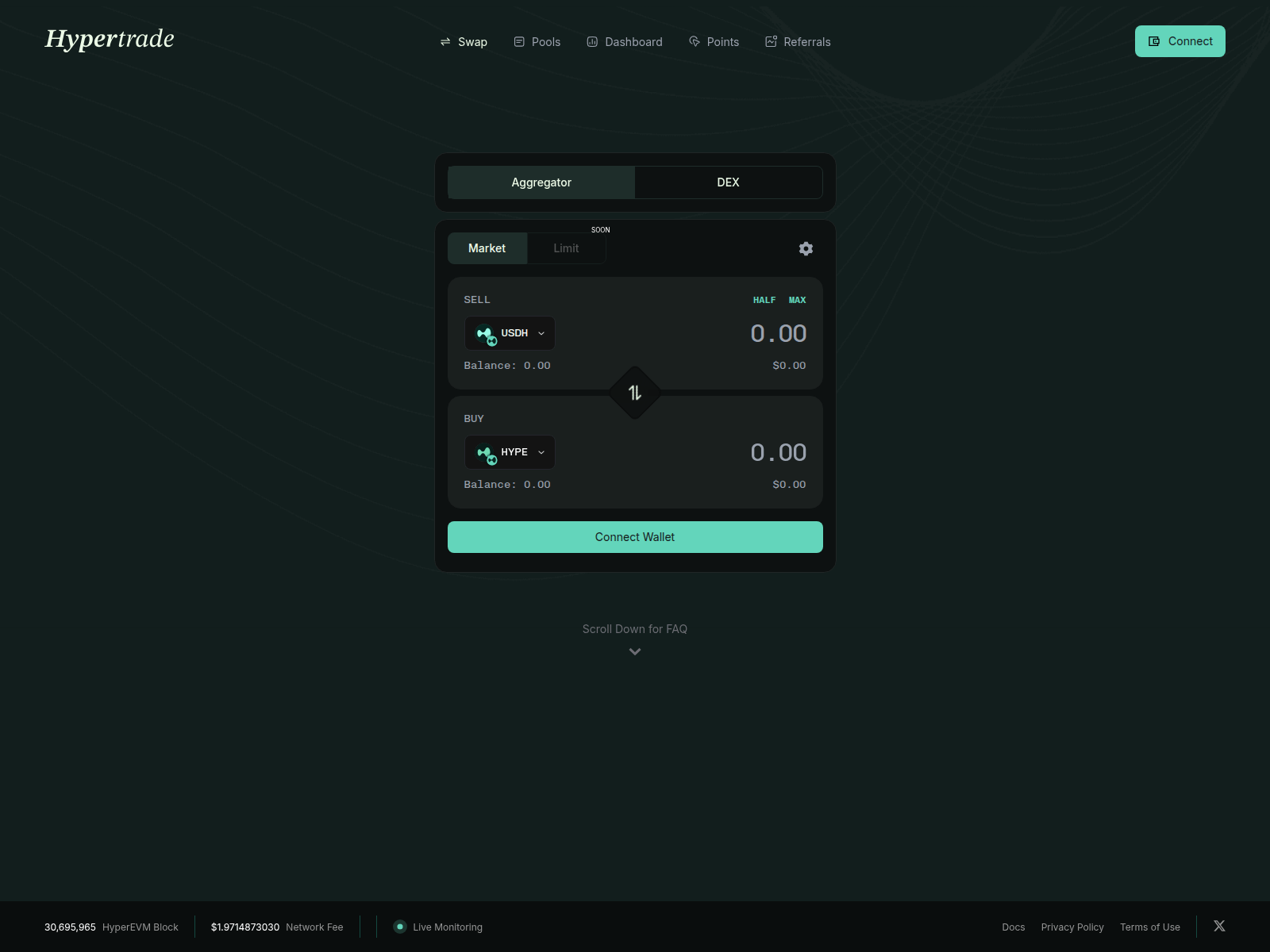Image resolution: width=1270 pixels, height=952 pixels.
Task: Select the Aggregator mode
Action: 541,182
